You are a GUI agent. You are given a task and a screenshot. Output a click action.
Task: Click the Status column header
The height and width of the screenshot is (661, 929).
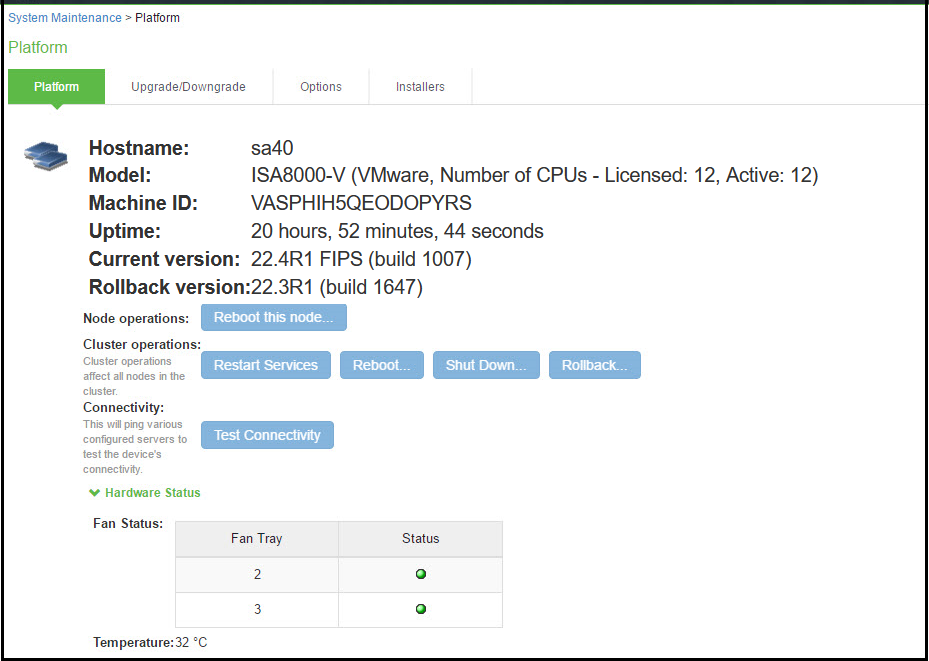click(421, 538)
